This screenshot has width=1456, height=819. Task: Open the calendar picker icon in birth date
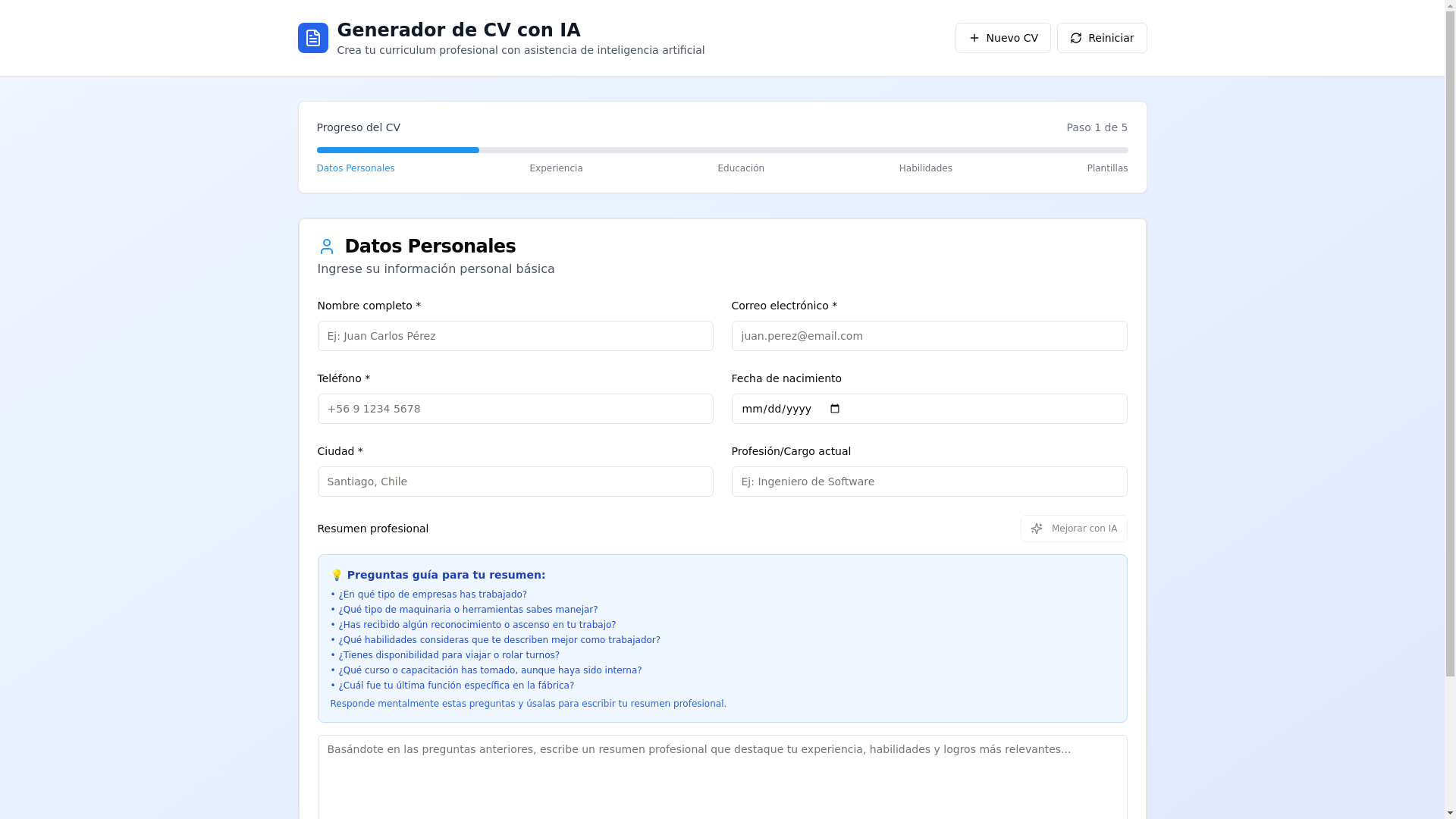pyautogui.click(x=835, y=409)
